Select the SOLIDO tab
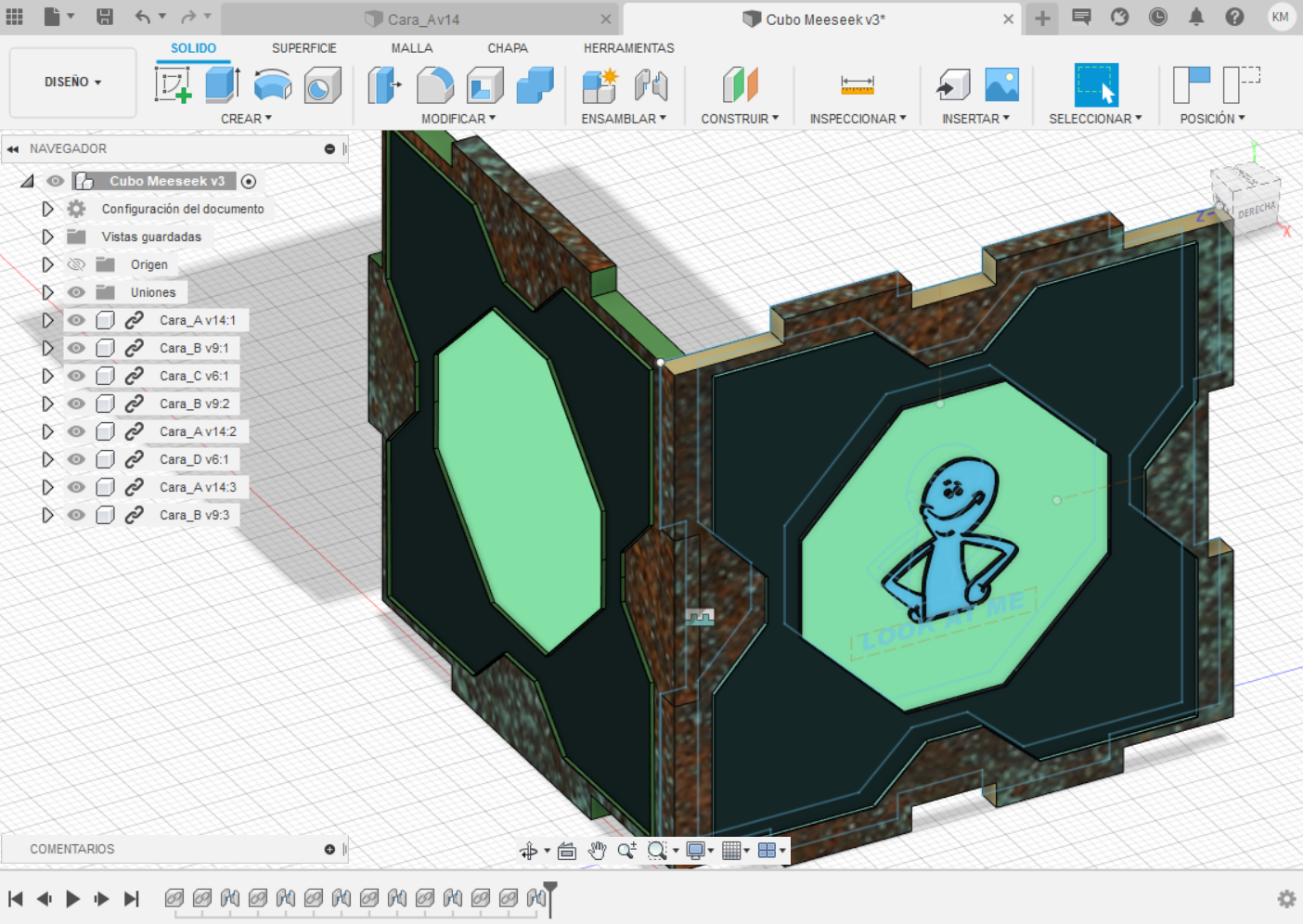Image resolution: width=1303 pixels, height=924 pixels. [193, 48]
